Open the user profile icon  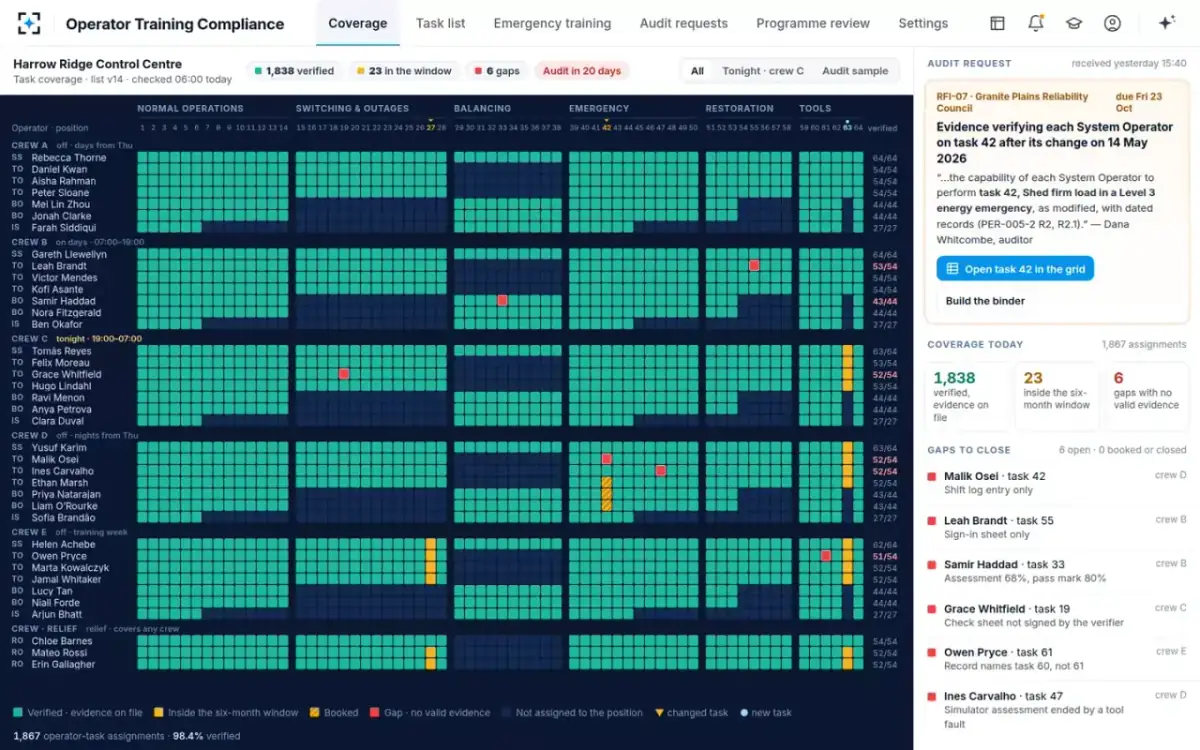click(1112, 23)
